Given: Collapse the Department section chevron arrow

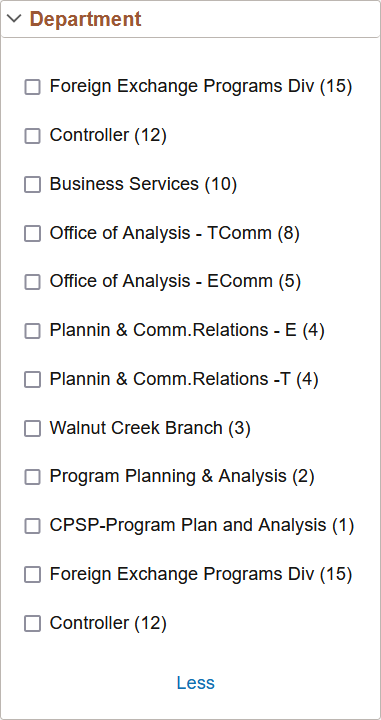Looking at the screenshot, I should 15,19.
